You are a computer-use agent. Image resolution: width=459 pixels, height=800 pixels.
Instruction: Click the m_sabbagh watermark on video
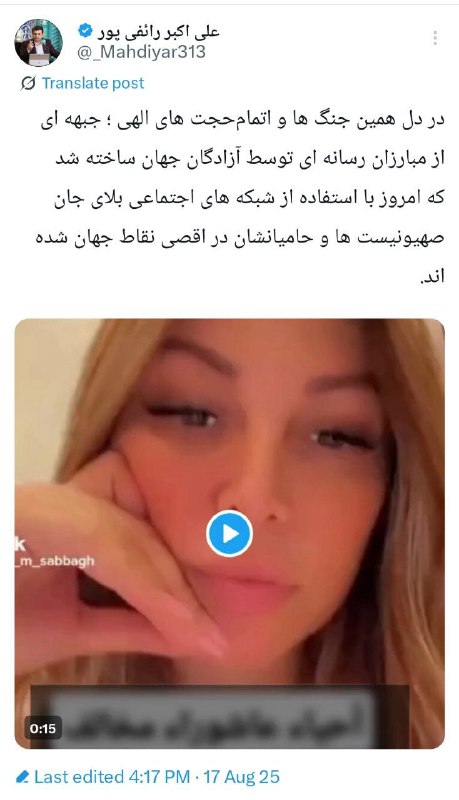coord(55,561)
